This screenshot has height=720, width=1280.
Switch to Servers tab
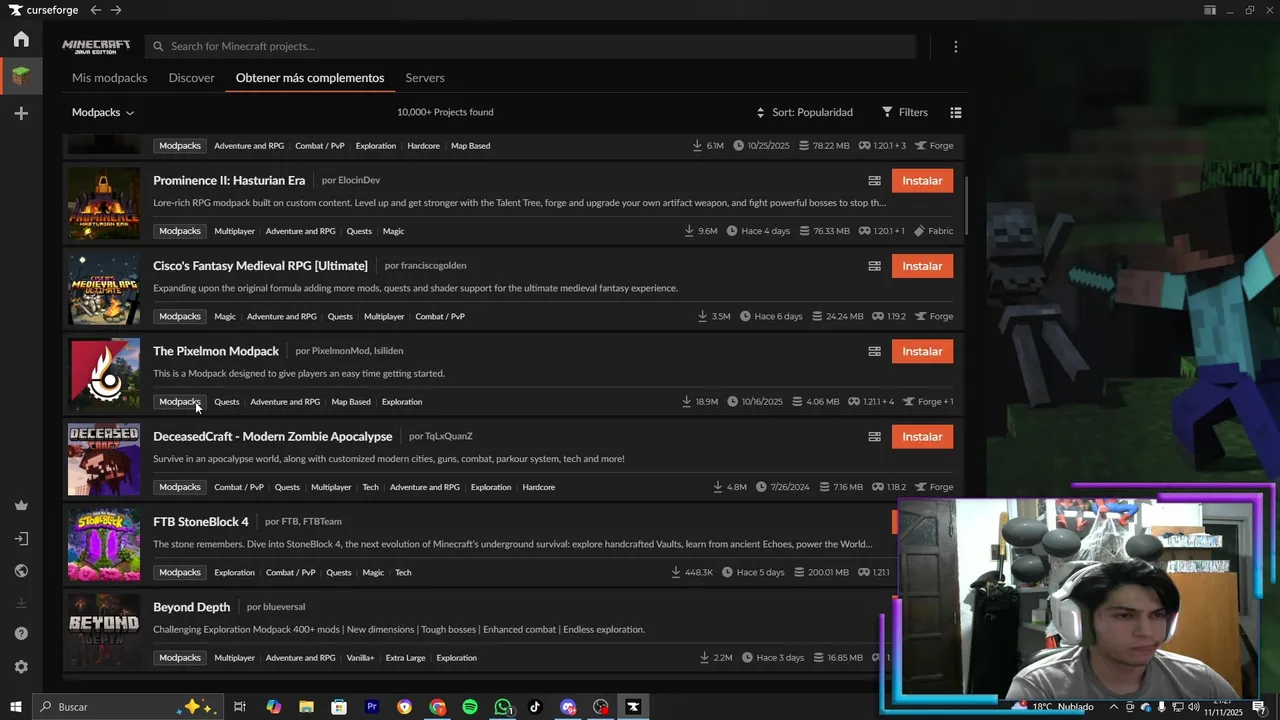point(425,78)
